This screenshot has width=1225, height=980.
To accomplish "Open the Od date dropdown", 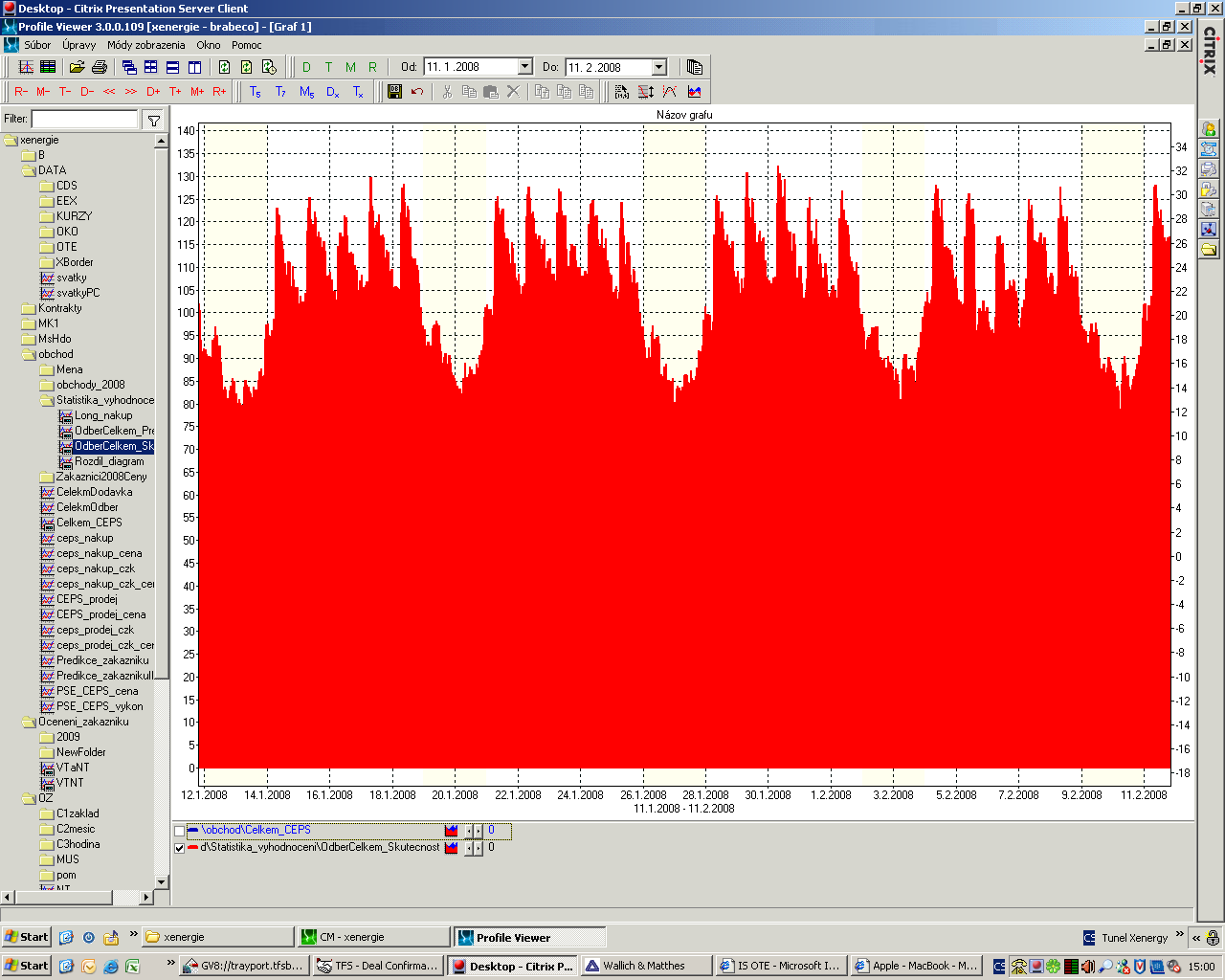I will [x=524, y=67].
